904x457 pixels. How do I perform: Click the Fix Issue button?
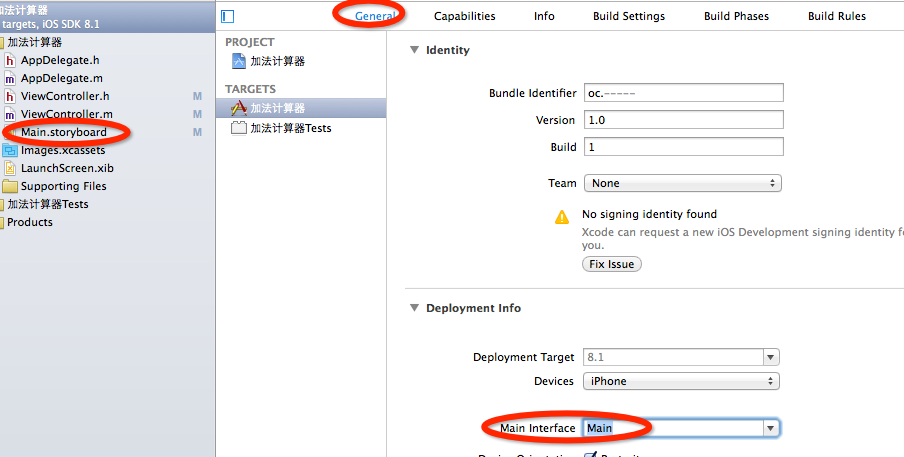tap(612, 264)
